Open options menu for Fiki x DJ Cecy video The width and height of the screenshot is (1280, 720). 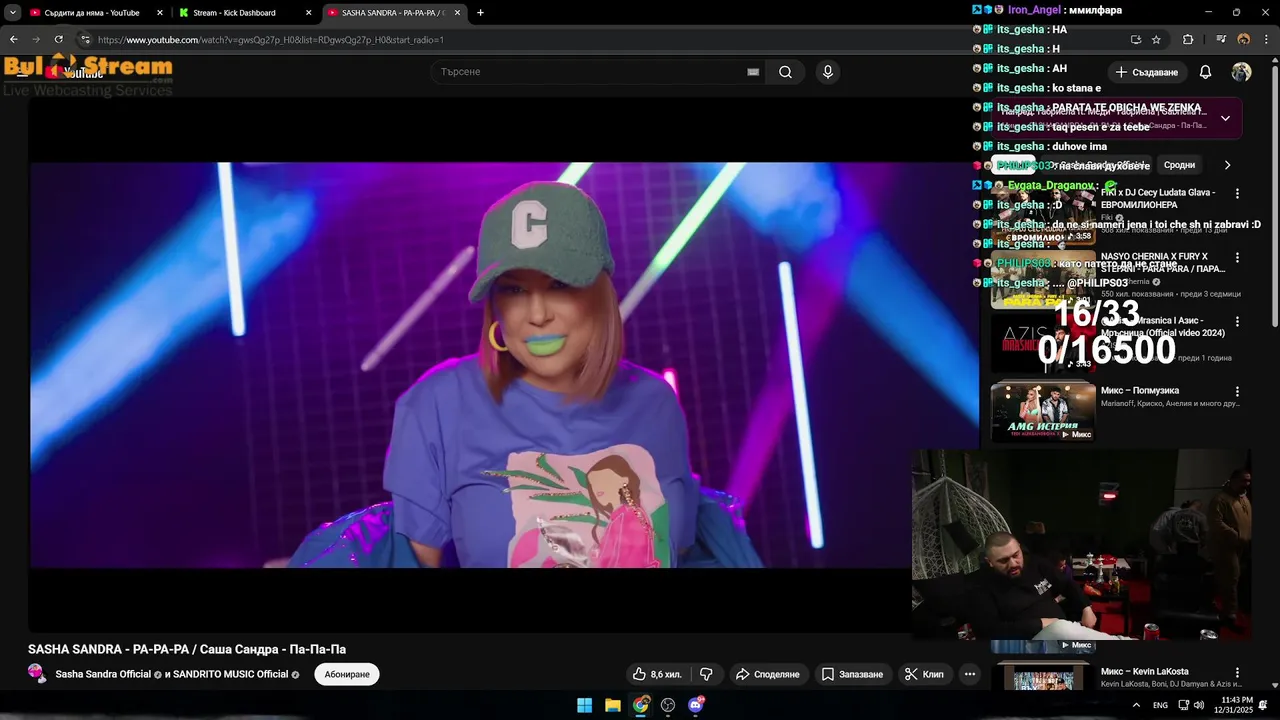point(1237,193)
